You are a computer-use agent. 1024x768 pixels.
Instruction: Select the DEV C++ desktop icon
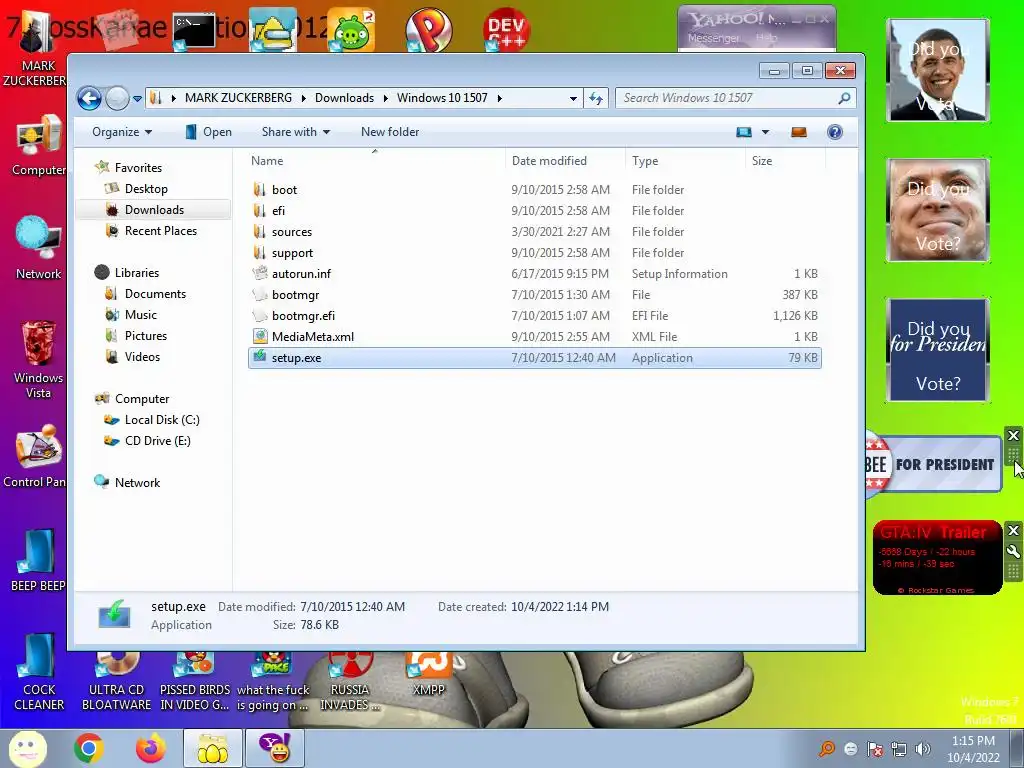(507, 29)
